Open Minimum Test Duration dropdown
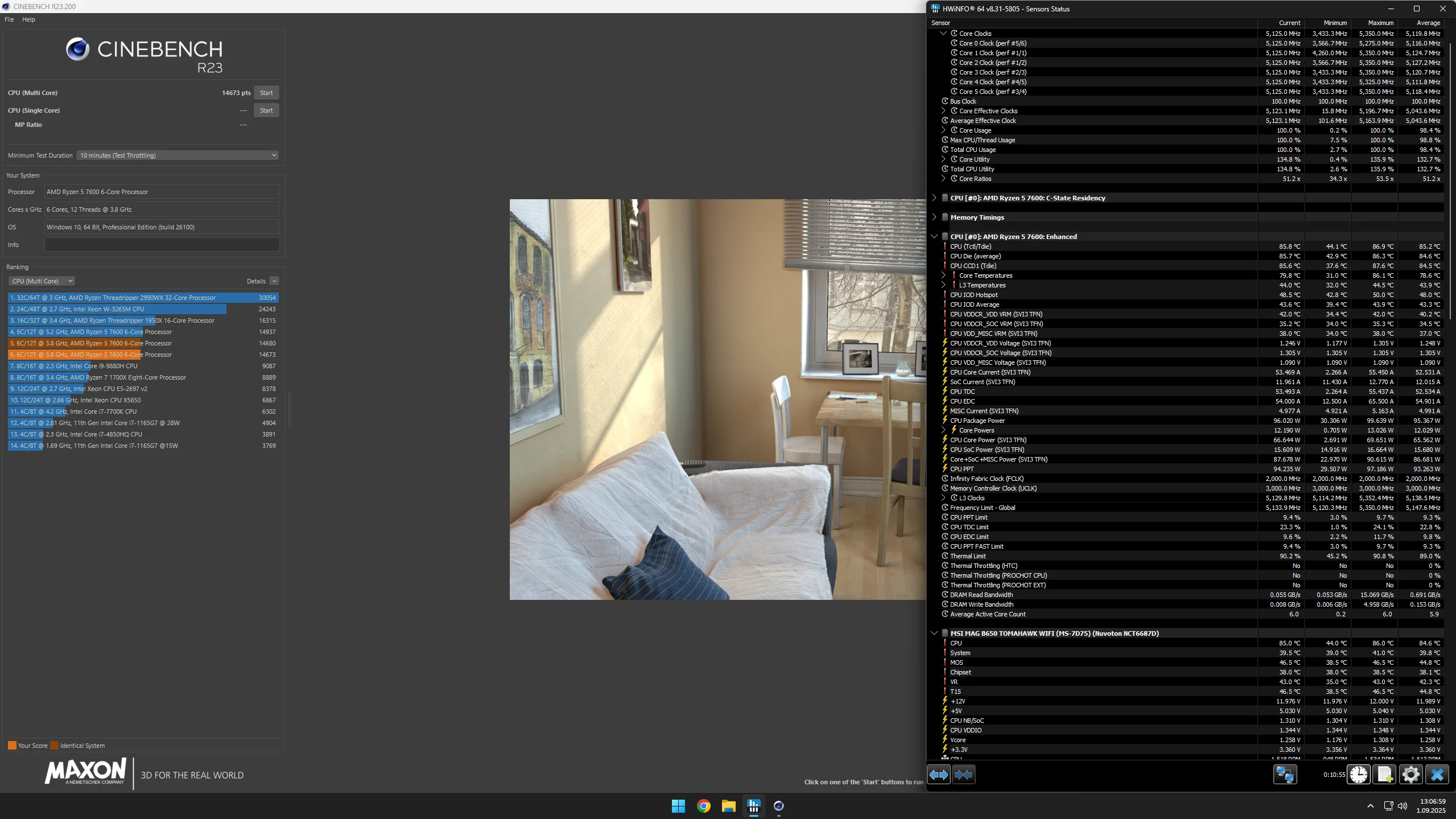1456x819 pixels. tap(178, 155)
